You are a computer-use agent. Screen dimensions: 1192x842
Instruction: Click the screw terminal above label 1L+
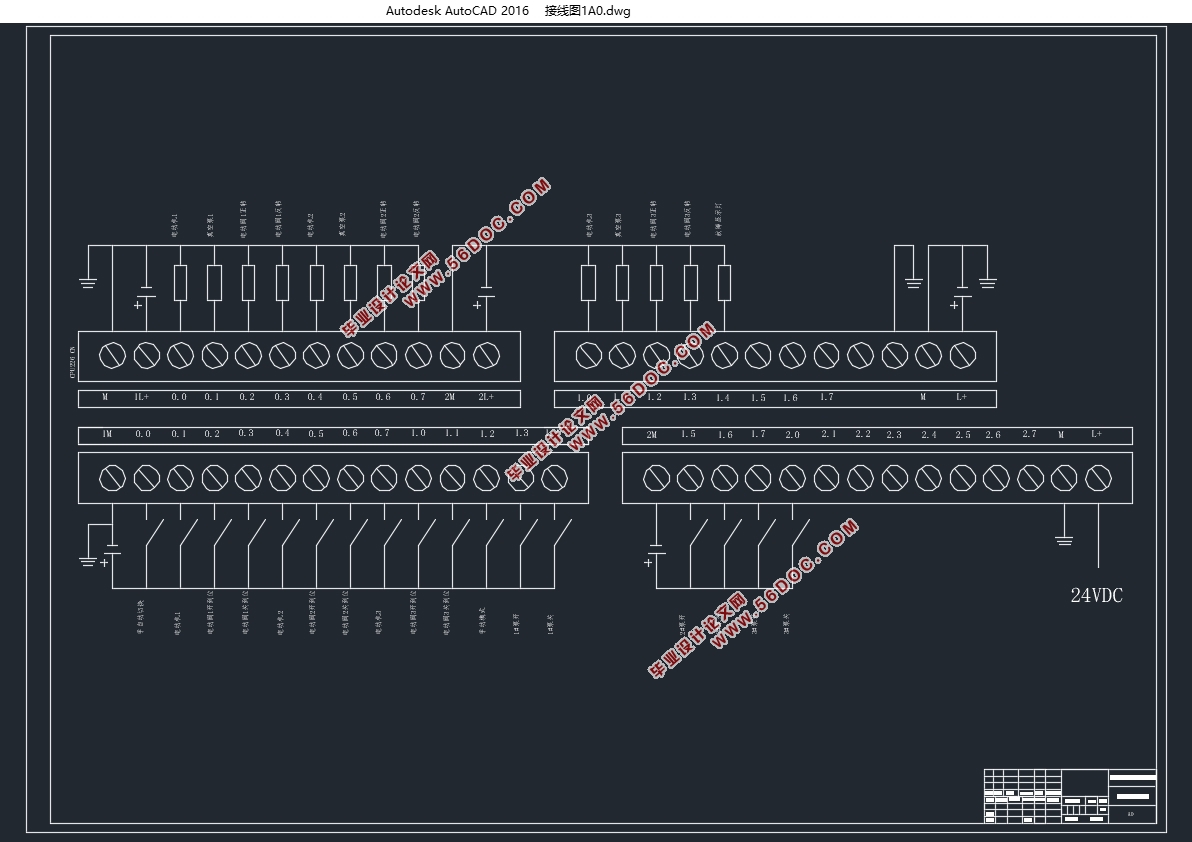146,355
